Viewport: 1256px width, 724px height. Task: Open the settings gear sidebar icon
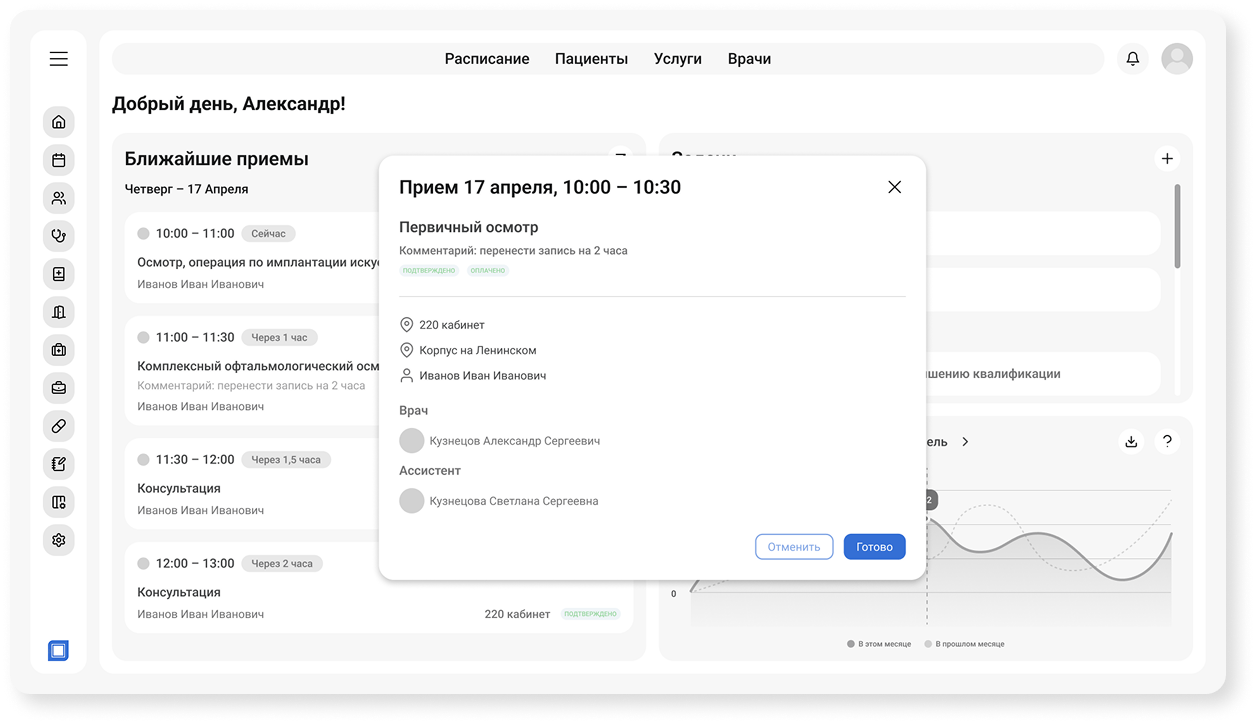tap(59, 540)
